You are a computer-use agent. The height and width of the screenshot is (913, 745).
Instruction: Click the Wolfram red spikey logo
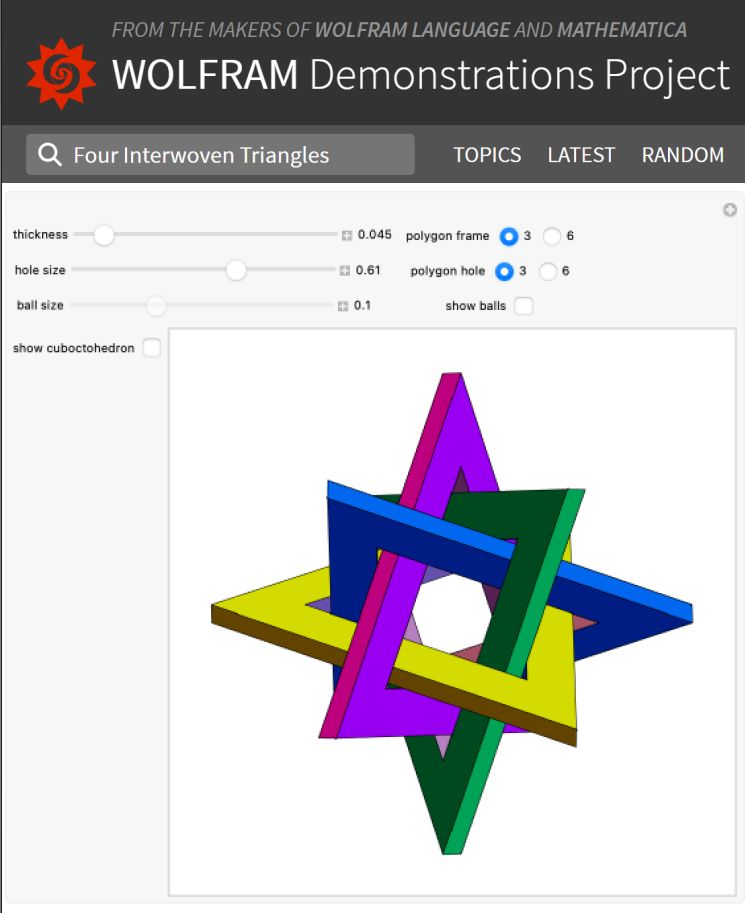(x=61, y=75)
